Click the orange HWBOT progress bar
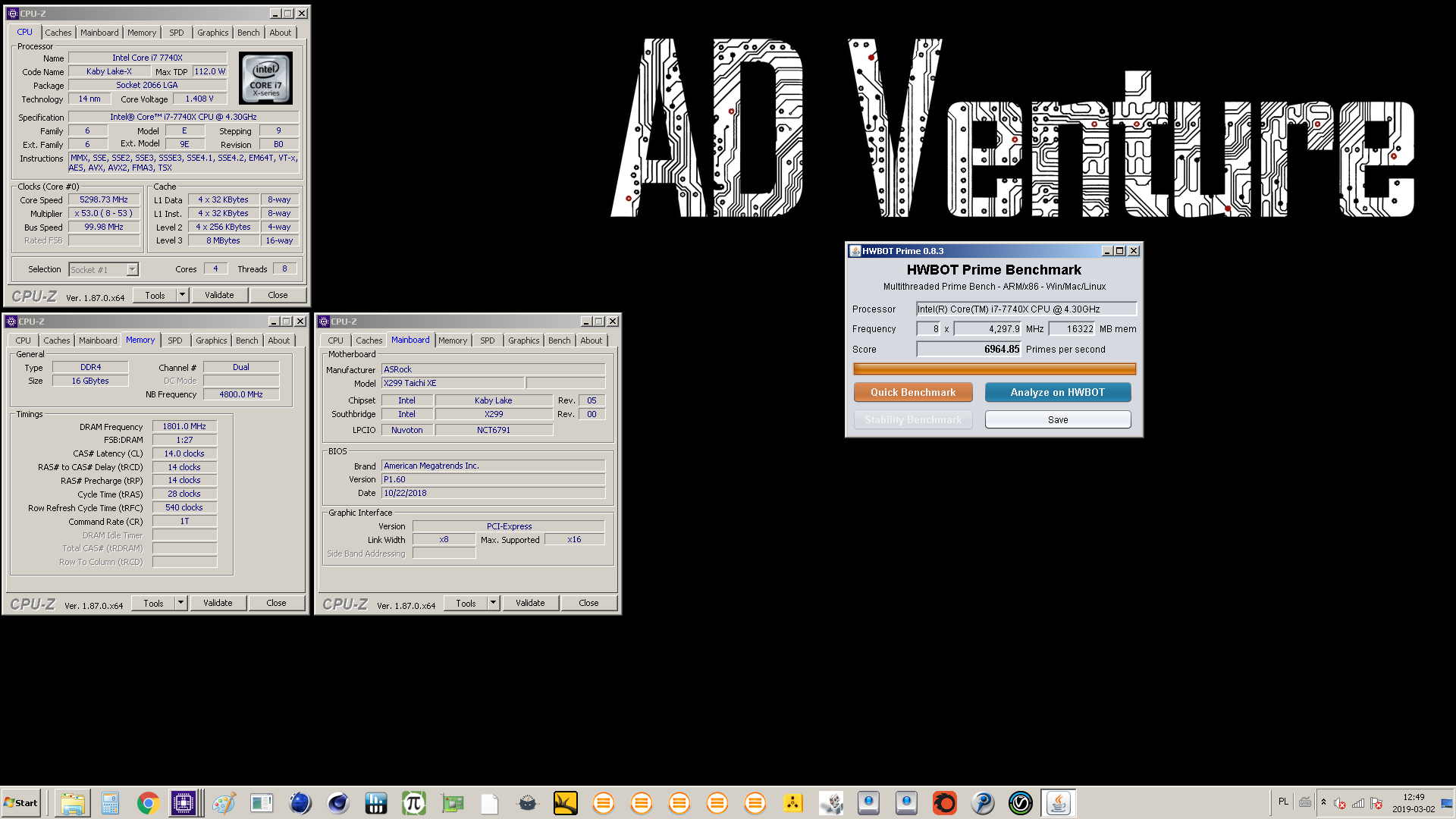1456x819 pixels. pyautogui.click(x=994, y=369)
